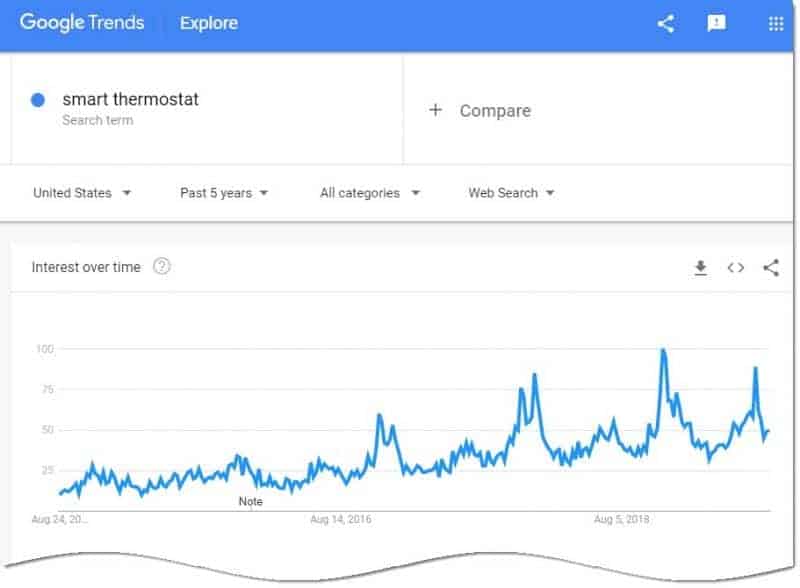800x588 pixels.
Task: Click the Aug 14, 2016 axis label
Action: [x=341, y=519]
